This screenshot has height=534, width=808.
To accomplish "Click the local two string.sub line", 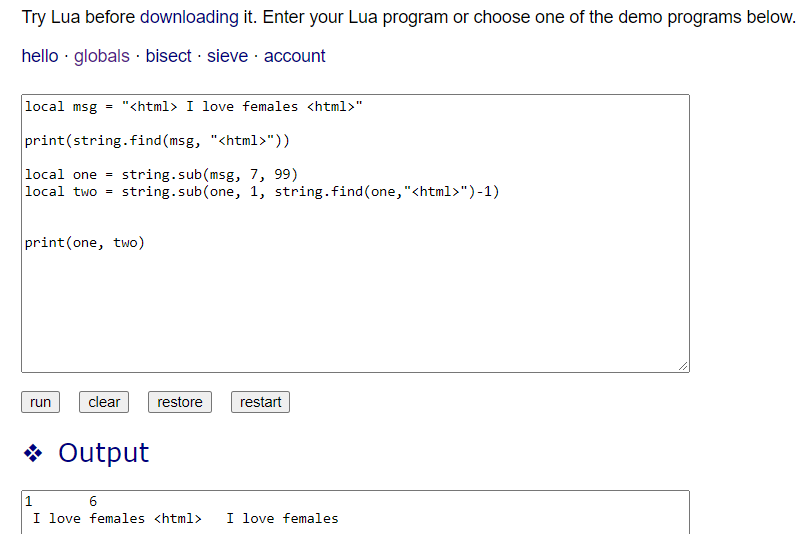I will pyautogui.click(x=262, y=192).
